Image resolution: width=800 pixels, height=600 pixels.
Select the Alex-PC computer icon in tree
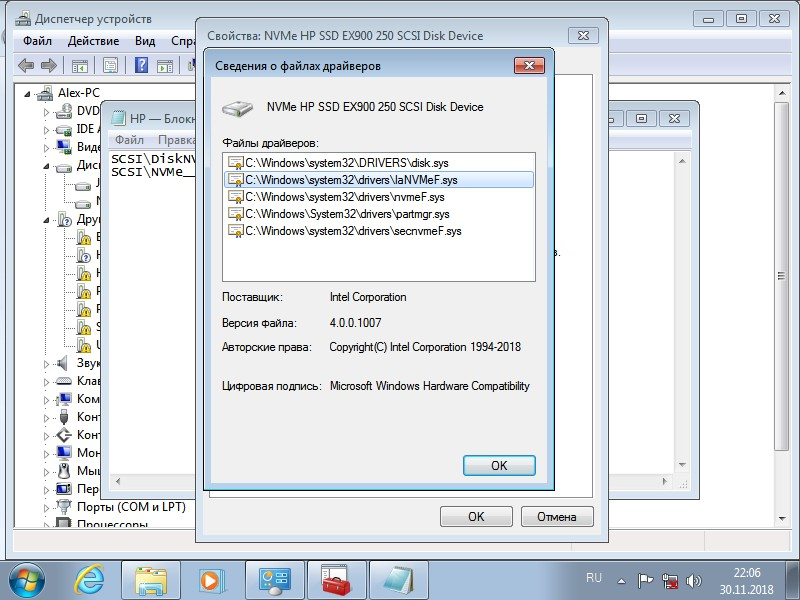(44, 93)
